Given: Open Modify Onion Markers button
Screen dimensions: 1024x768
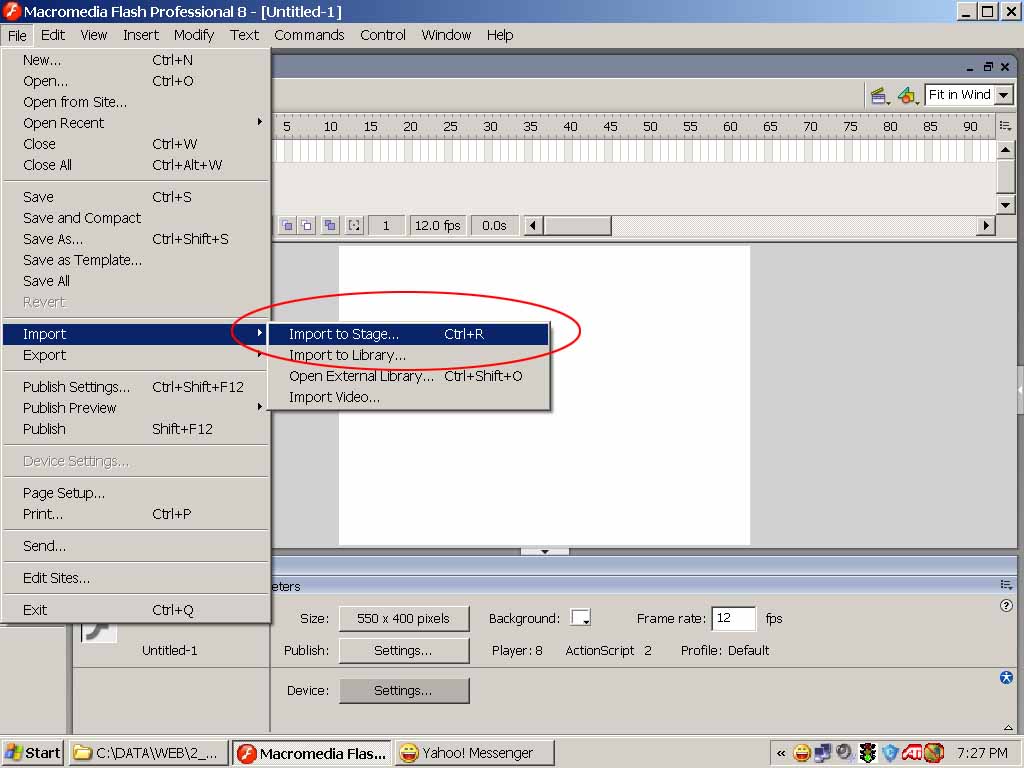Looking at the screenshot, I should click(354, 225).
